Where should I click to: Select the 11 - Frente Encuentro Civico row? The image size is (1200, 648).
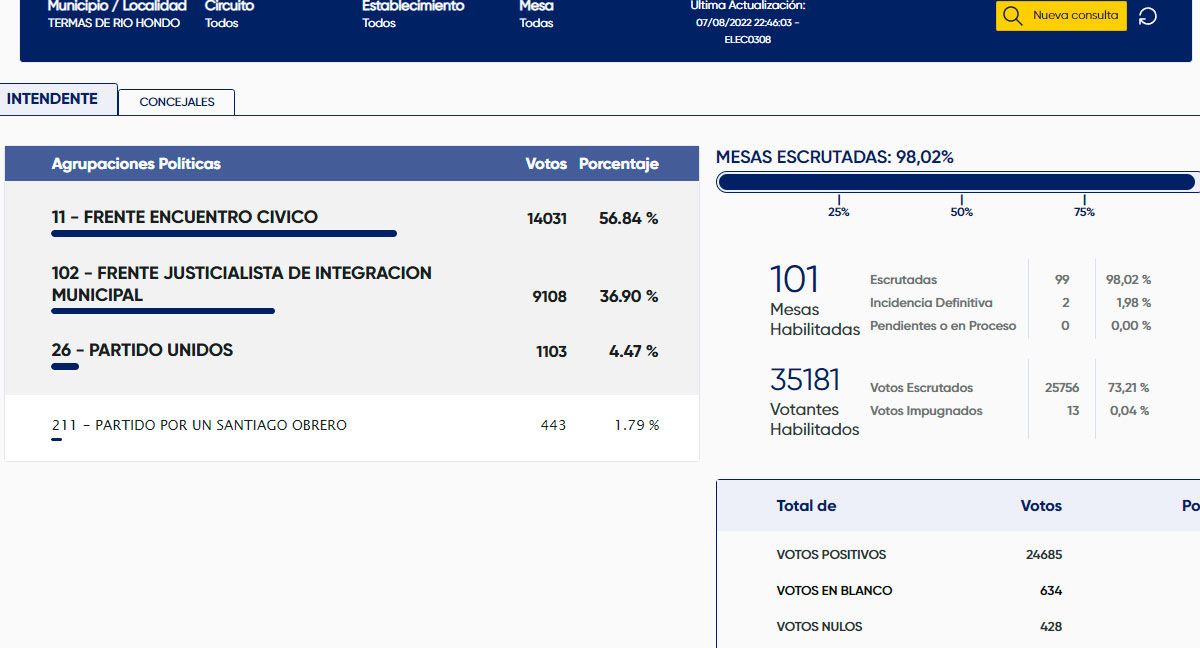(185, 217)
